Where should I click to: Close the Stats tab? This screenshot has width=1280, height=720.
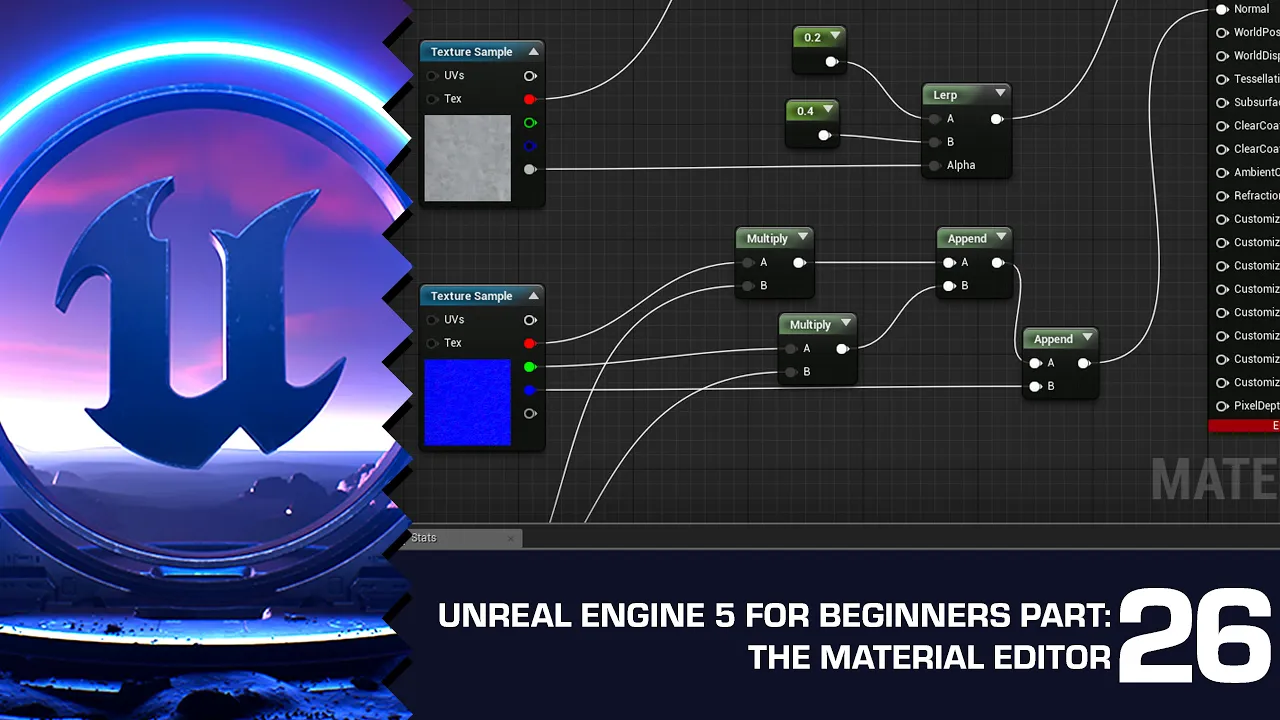point(510,538)
